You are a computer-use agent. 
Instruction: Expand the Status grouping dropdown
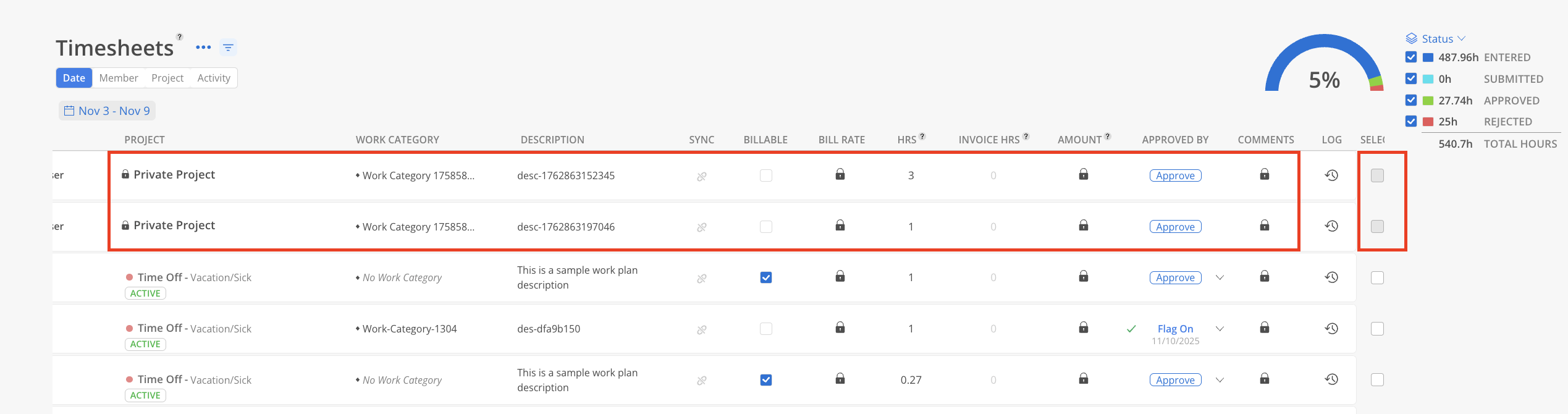[1437, 39]
